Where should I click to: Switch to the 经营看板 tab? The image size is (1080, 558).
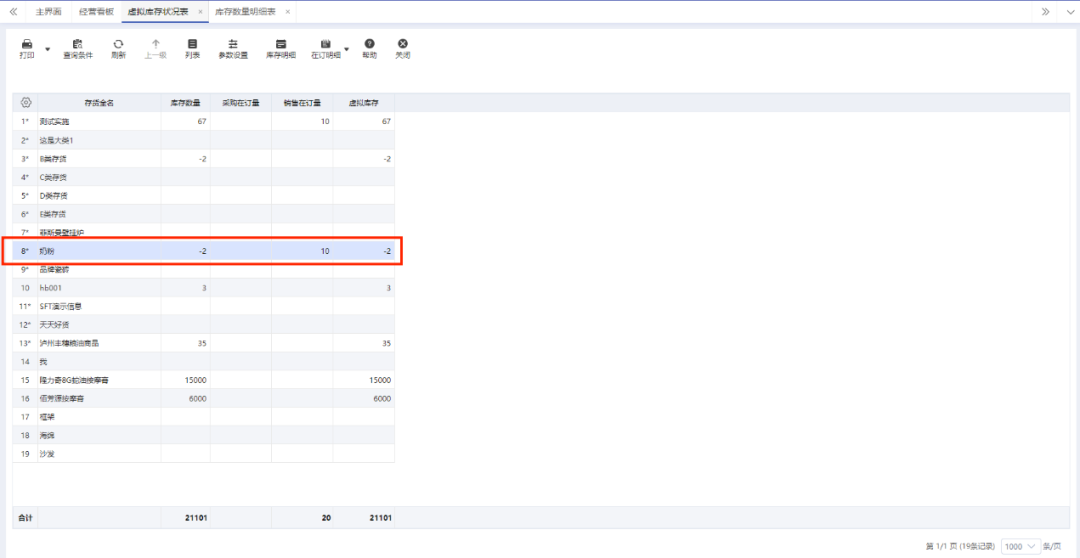[96, 12]
